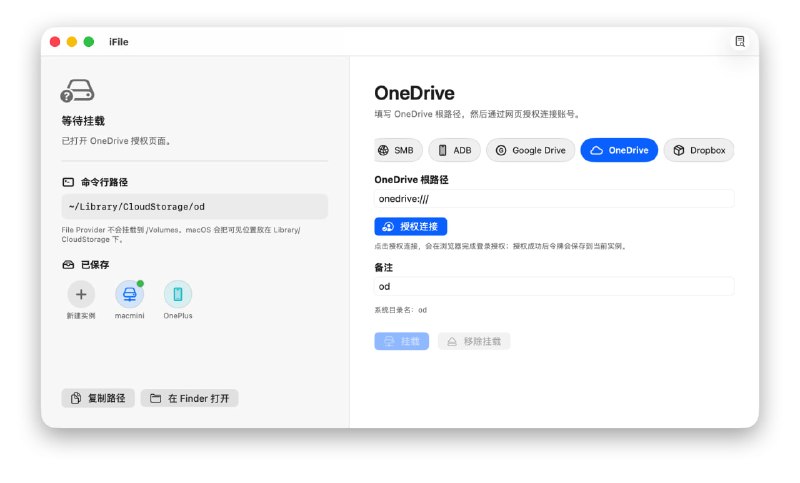Screen dimensions: 800x483
Task: Click the 填写 OneDrive 根路径 description text
Action: [478, 114]
